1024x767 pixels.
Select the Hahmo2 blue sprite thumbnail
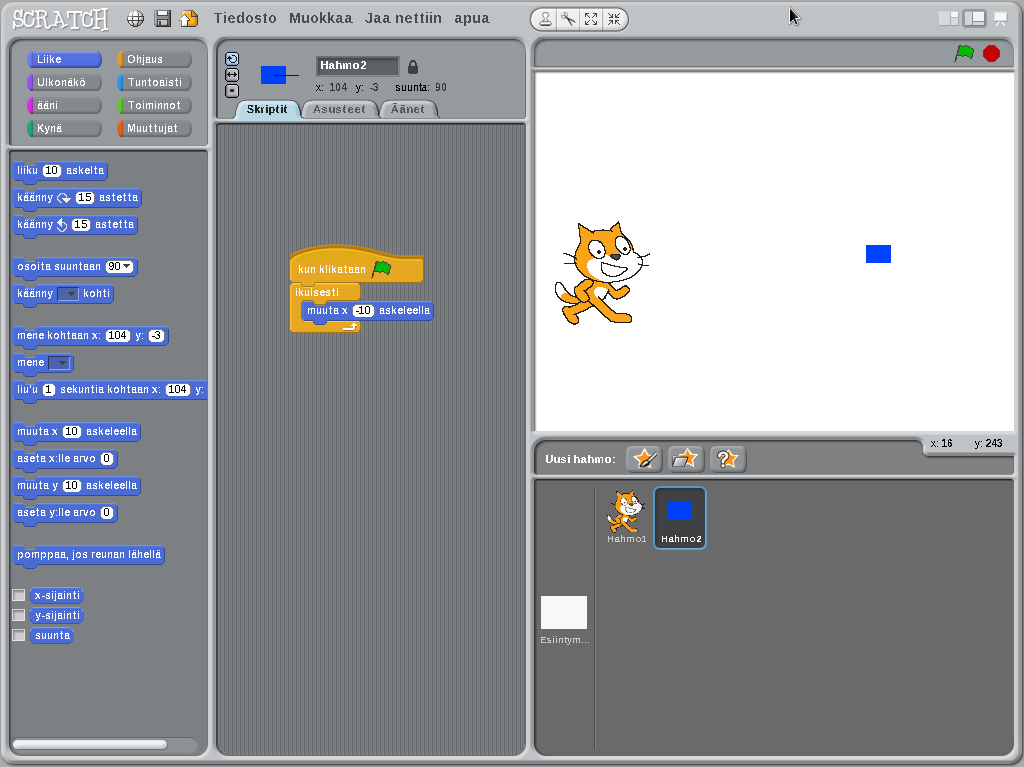pos(680,517)
